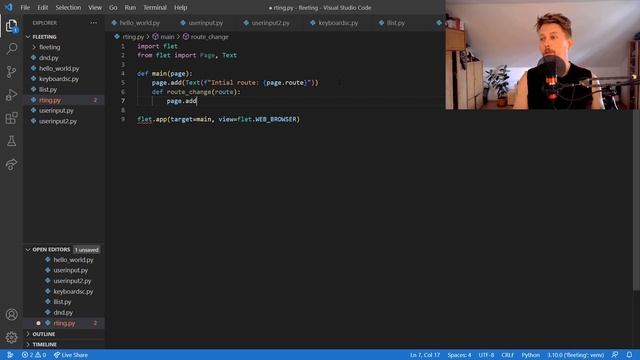Open the Testing flask view
Viewport: 640px width, 360px height.
point(11,141)
